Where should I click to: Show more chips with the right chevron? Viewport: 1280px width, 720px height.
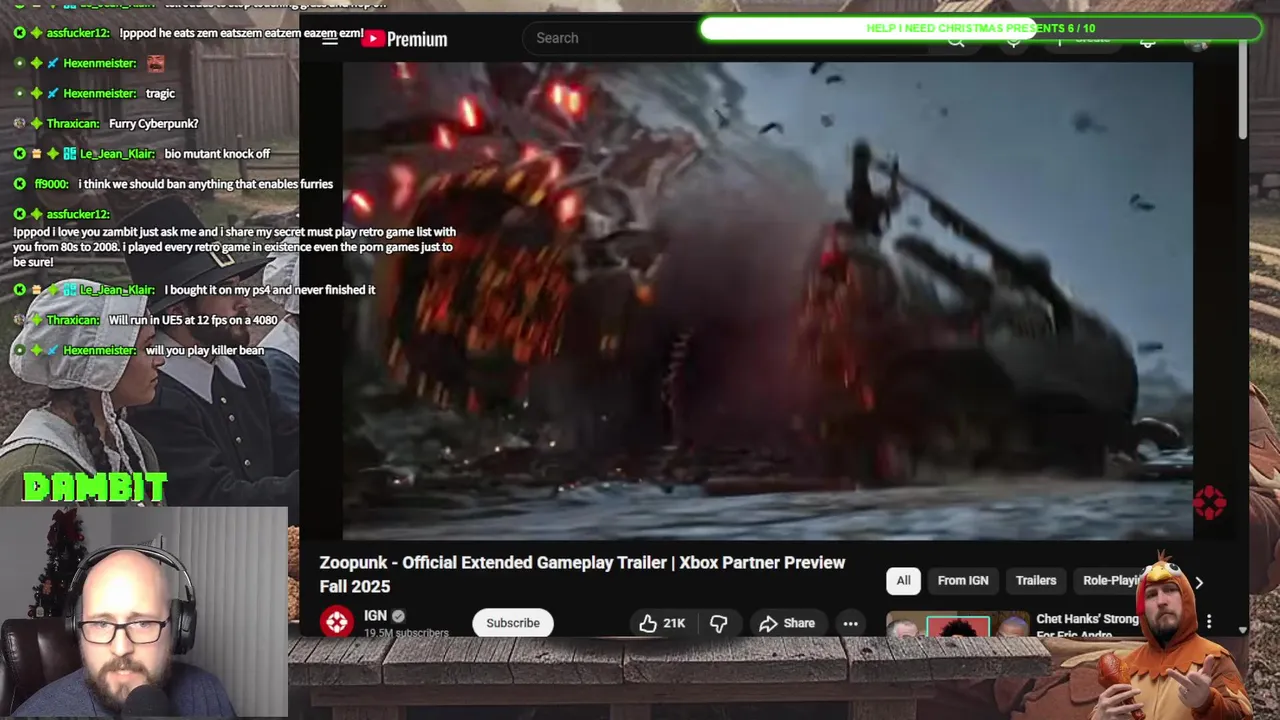1199,582
